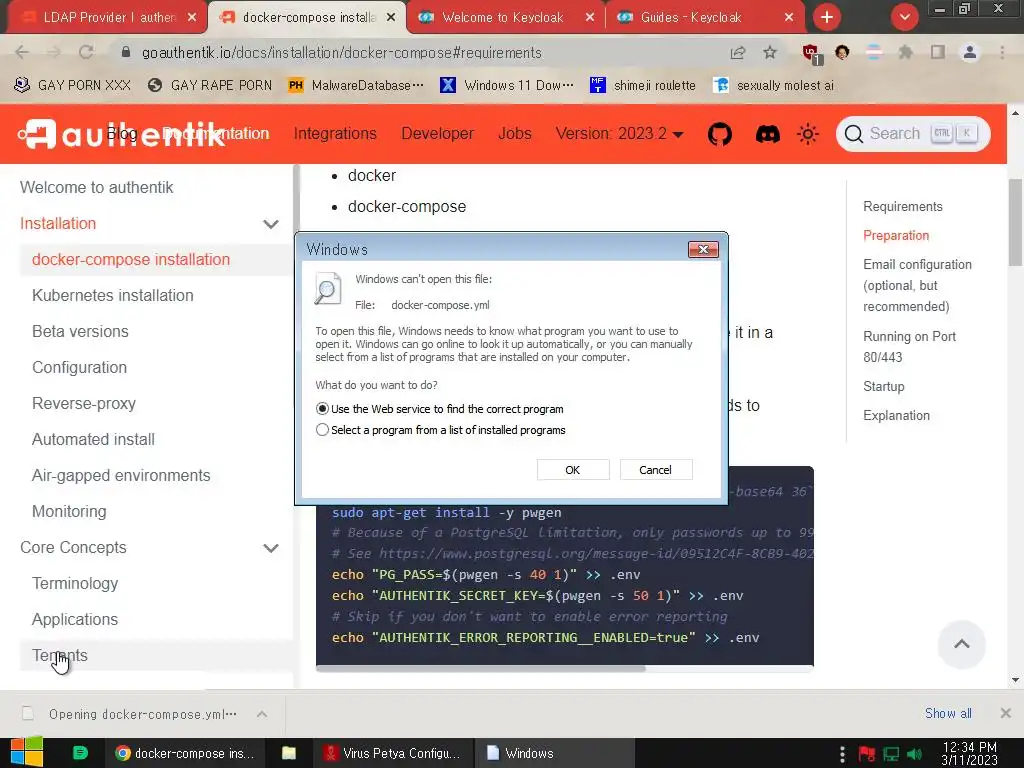Click Show all downloads
The height and width of the screenshot is (768, 1024).
[x=948, y=713]
